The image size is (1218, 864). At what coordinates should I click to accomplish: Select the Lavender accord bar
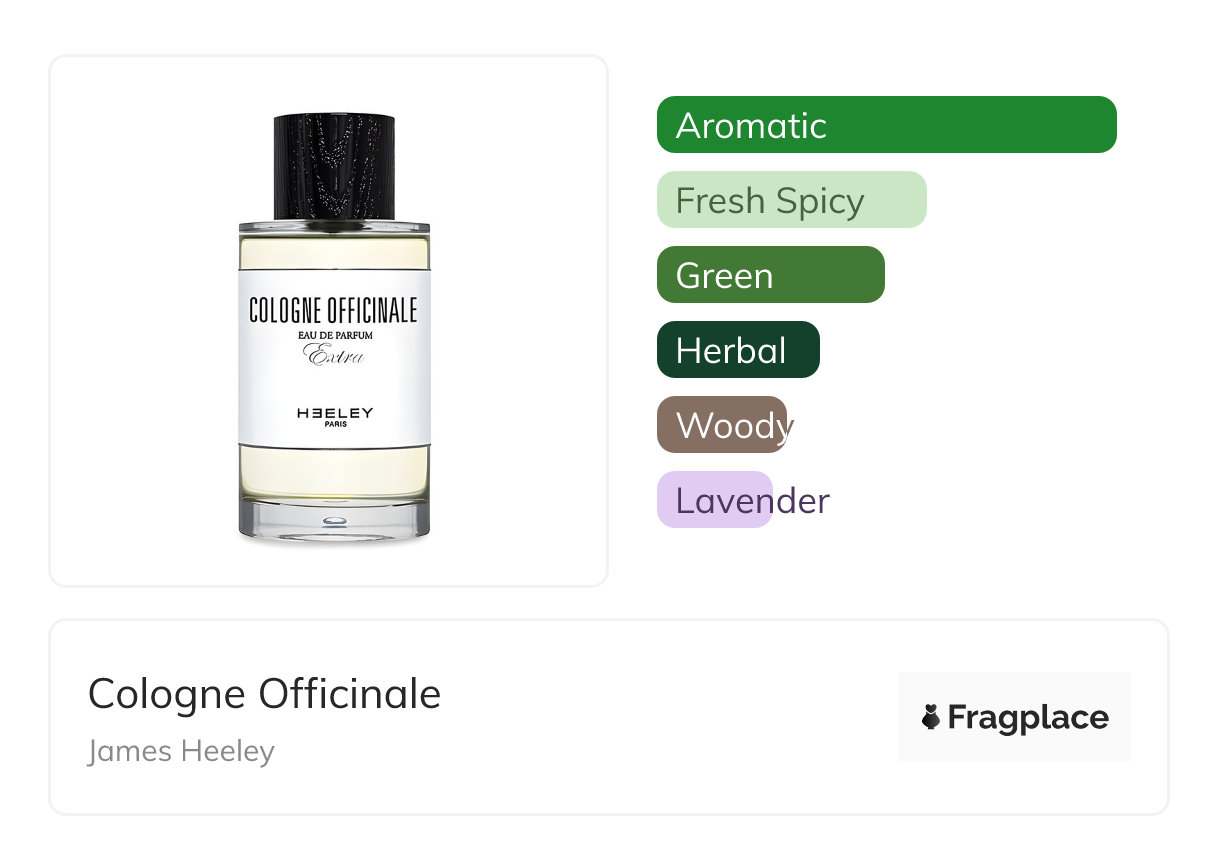coord(715,500)
